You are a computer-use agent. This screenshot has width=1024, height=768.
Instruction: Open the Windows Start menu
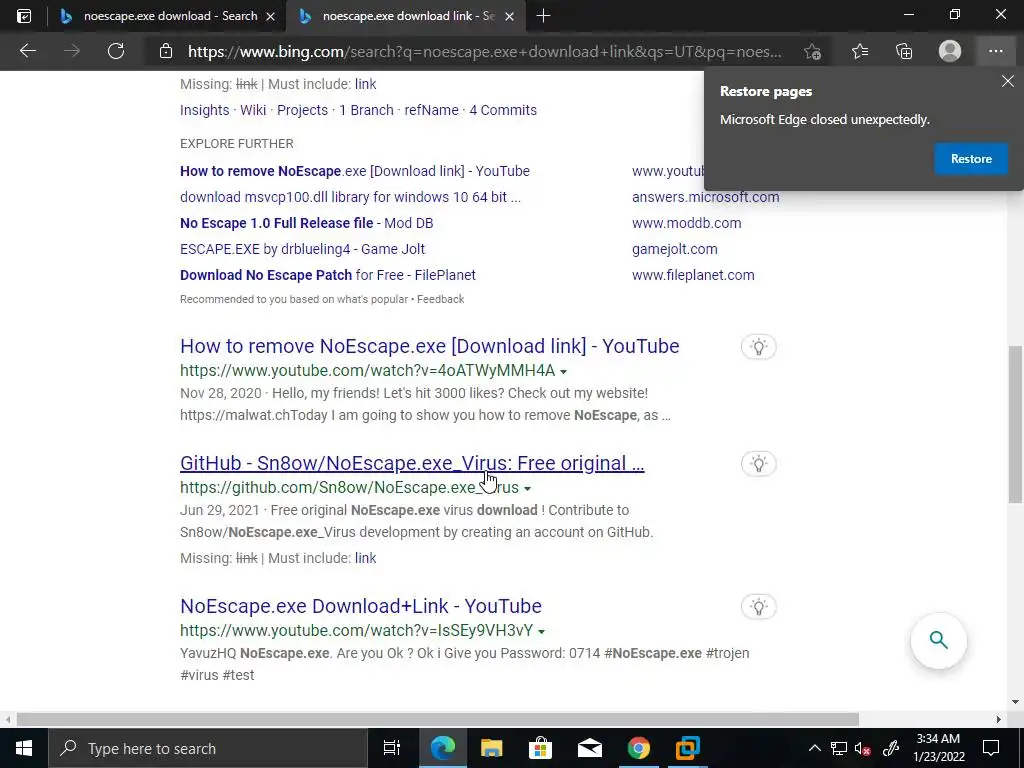point(24,748)
